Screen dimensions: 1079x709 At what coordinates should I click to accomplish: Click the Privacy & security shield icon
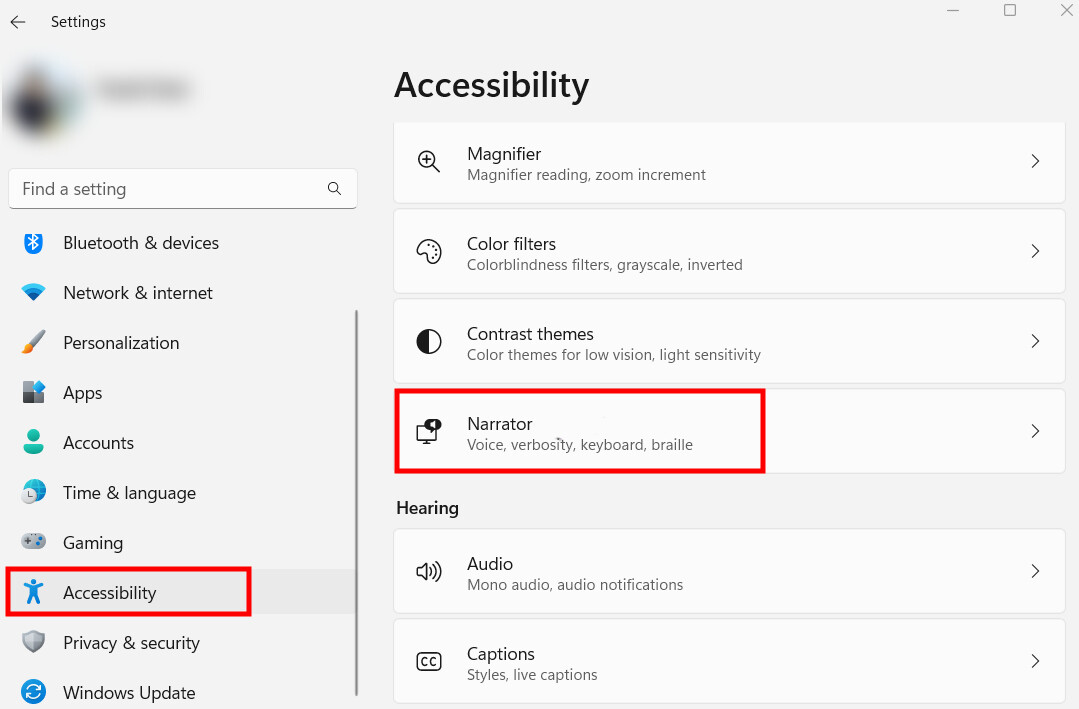[x=33, y=642]
